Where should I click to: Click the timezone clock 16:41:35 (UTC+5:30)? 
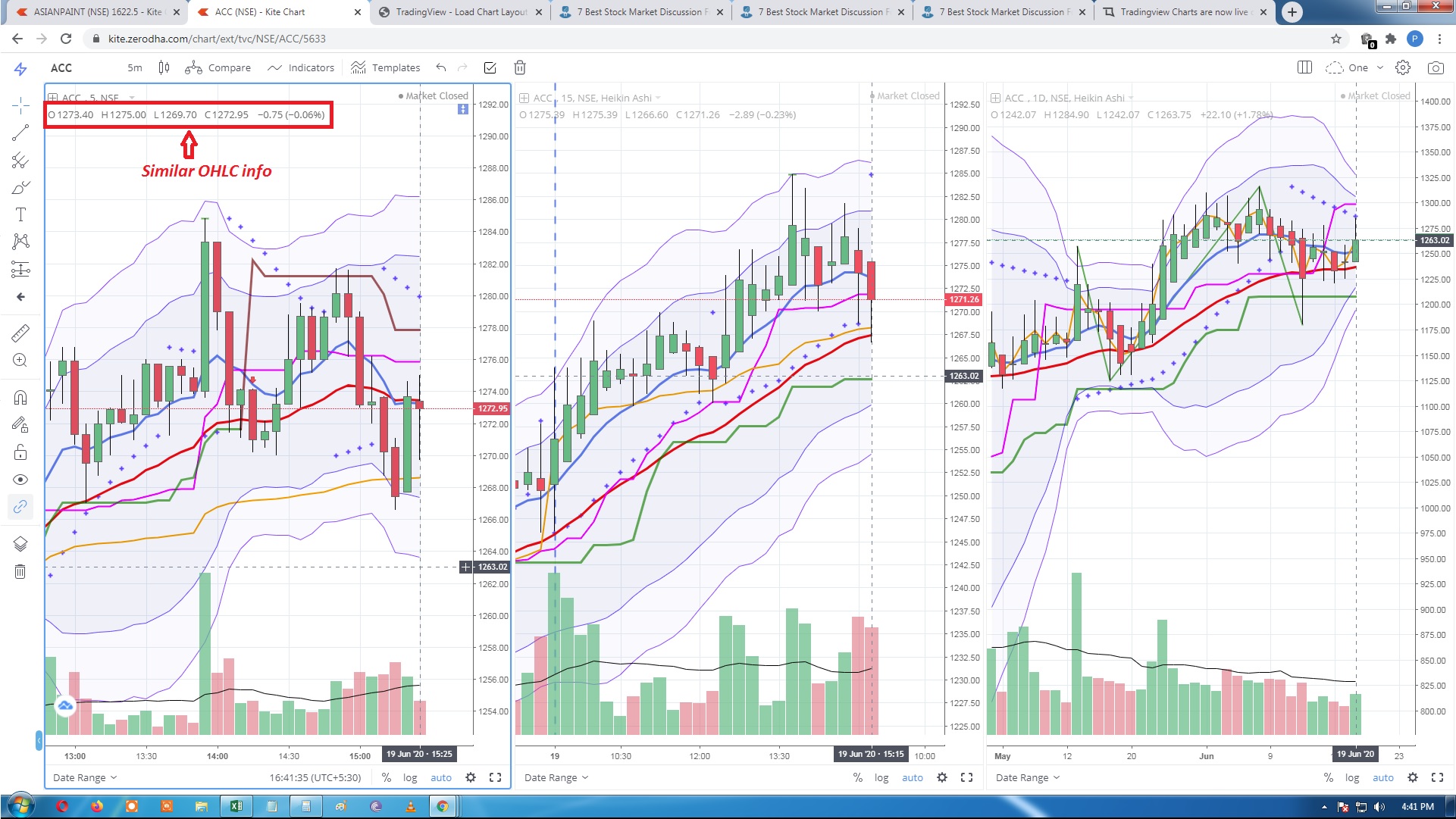pos(315,777)
